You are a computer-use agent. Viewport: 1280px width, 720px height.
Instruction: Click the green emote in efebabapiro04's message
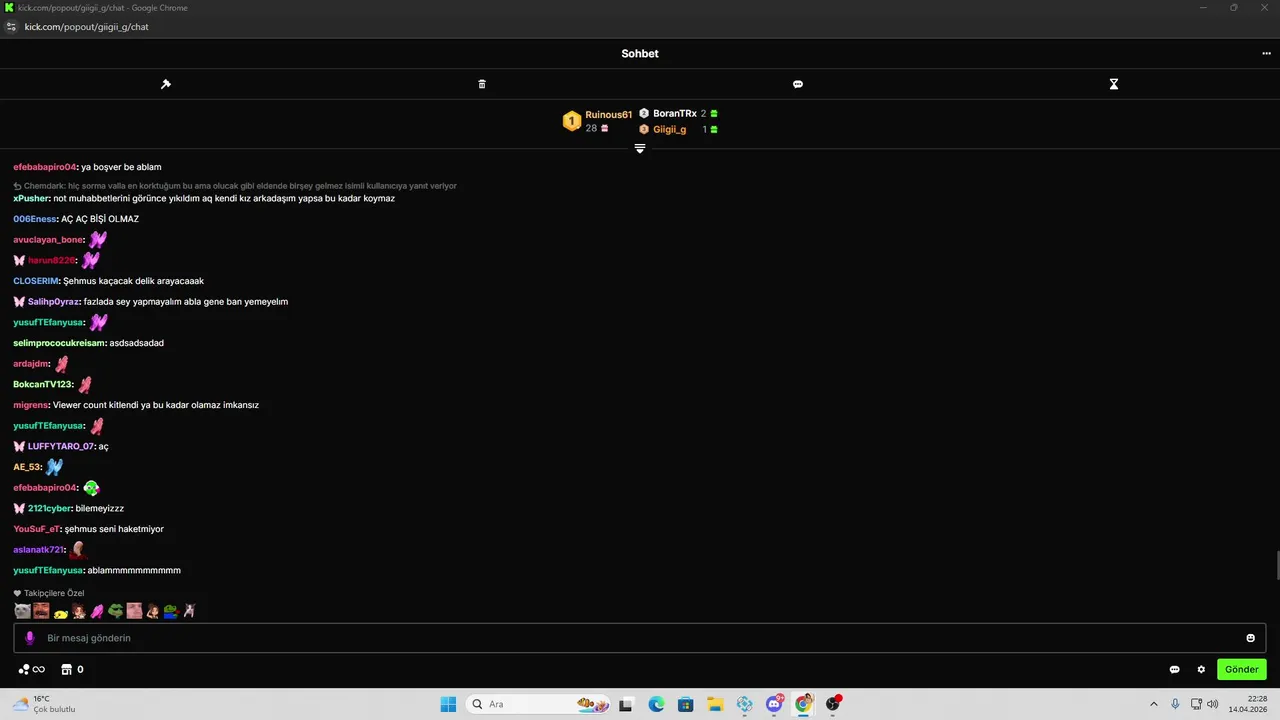[91, 488]
